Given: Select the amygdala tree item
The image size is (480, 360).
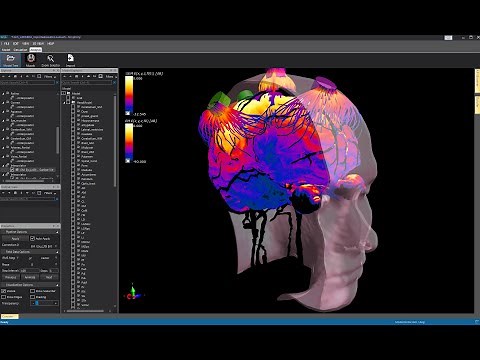Looking at the screenshot, I should tap(87, 125).
